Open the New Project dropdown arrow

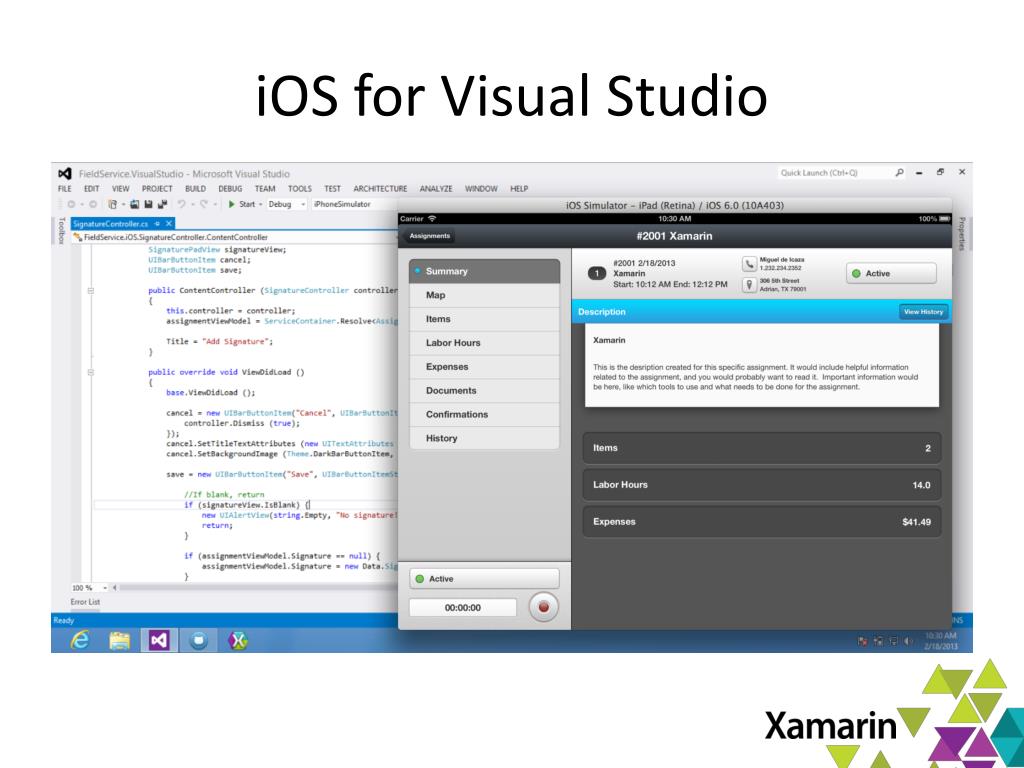pos(123,204)
